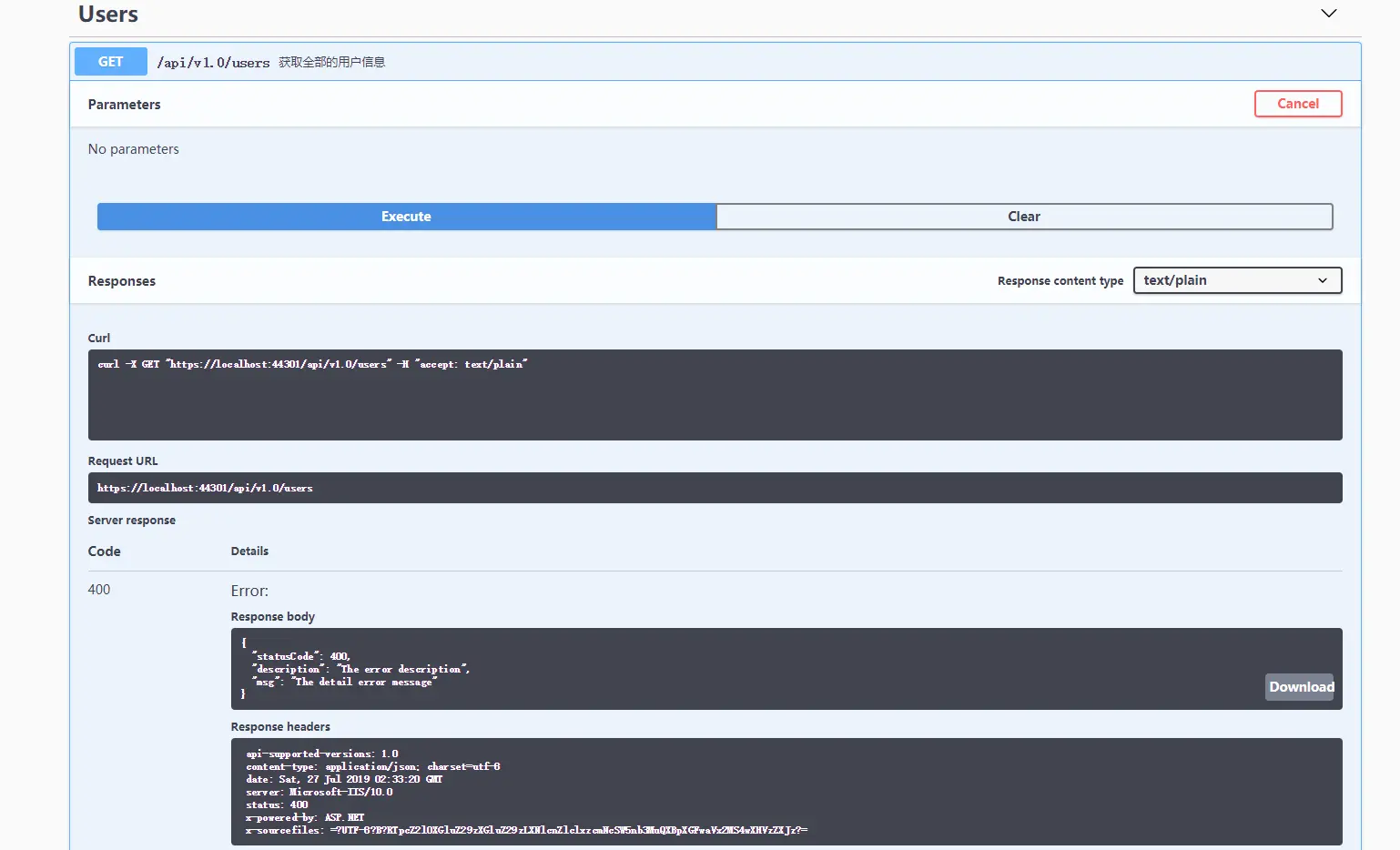This screenshot has height=850, width=1400.
Task: Click the Response headers label
Action: point(280,727)
